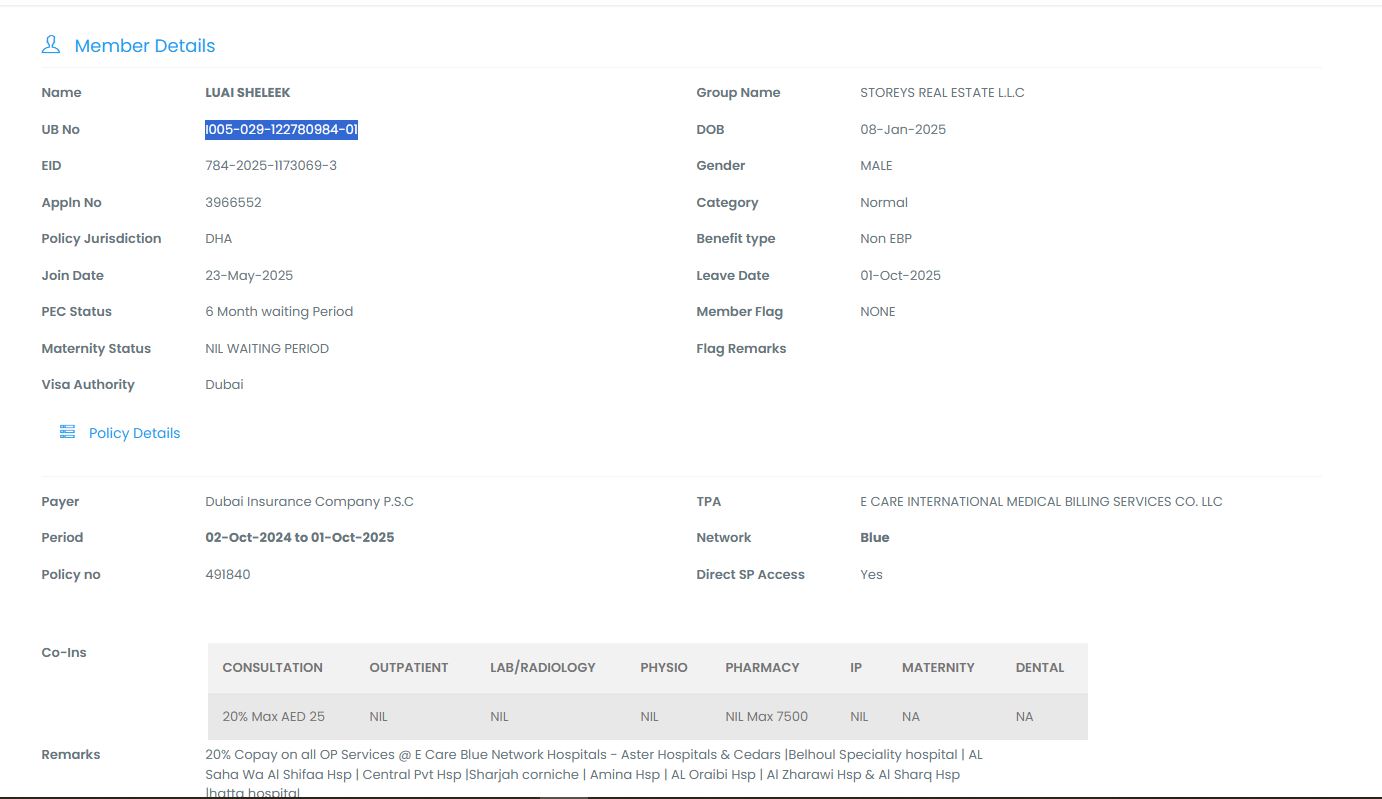Open the Policy Details section link
The width and height of the screenshot is (1382, 799).
pos(134,433)
